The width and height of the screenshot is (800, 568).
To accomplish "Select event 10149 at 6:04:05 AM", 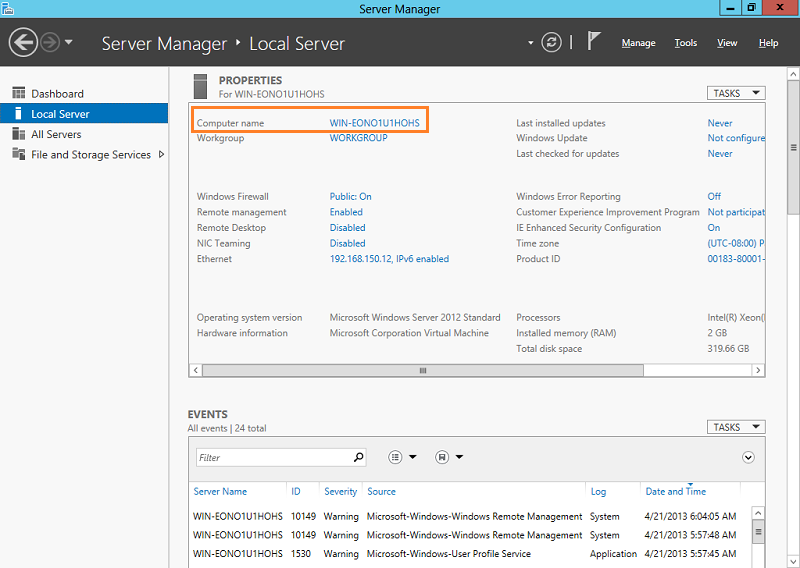I will (470, 516).
